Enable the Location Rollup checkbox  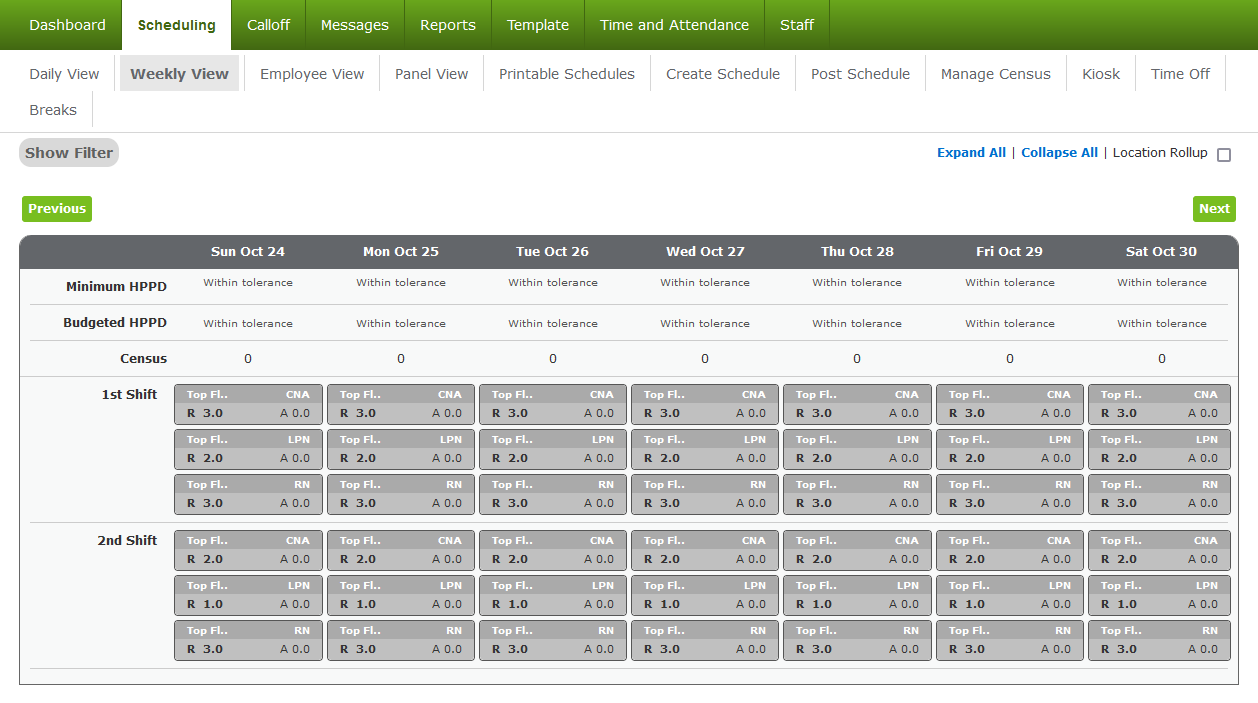tap(1224, 153)
